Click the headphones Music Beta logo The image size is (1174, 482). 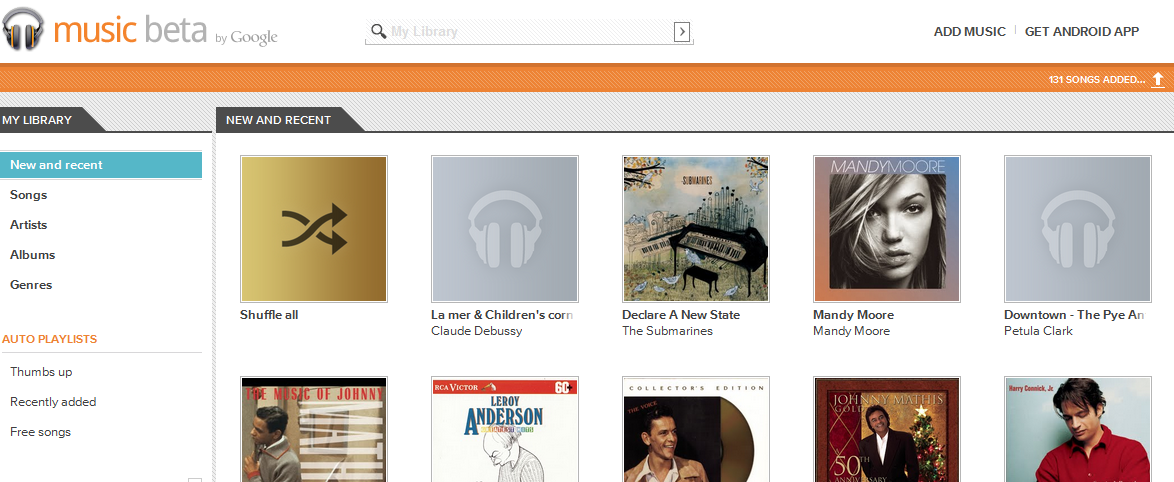(x=23, y=28)
